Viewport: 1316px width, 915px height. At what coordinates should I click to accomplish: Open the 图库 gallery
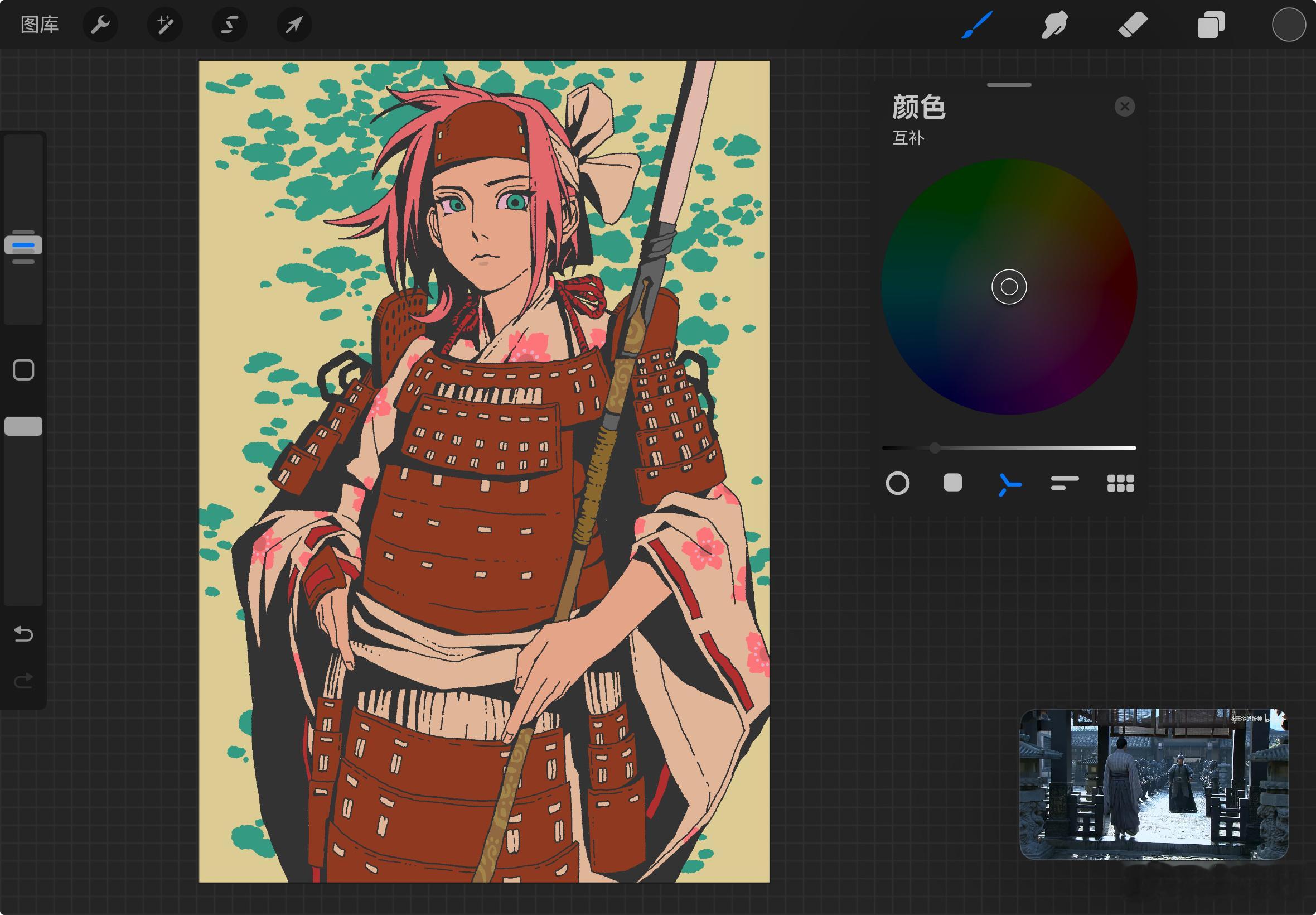[40, 25]
